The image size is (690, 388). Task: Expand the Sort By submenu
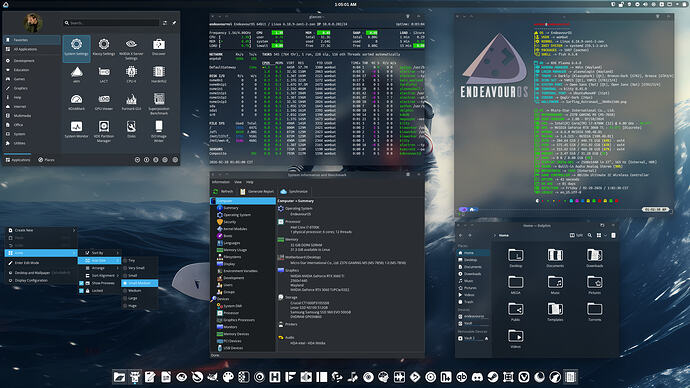(x=100, y=253)
